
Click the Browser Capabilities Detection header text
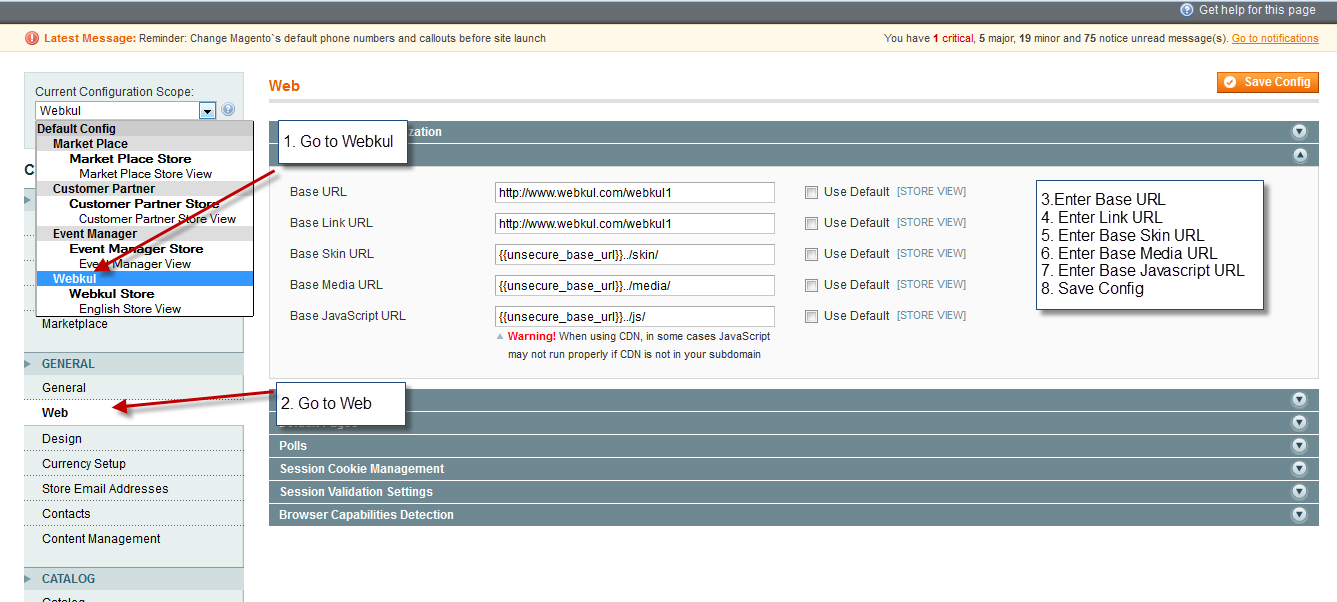(366, 515)
